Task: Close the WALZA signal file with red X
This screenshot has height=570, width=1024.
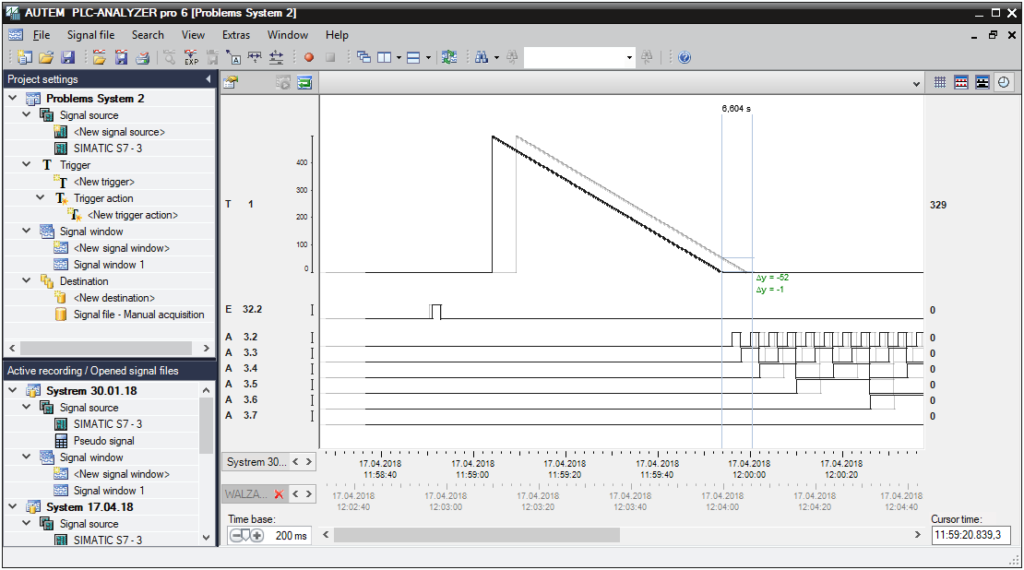Action: 279,494
